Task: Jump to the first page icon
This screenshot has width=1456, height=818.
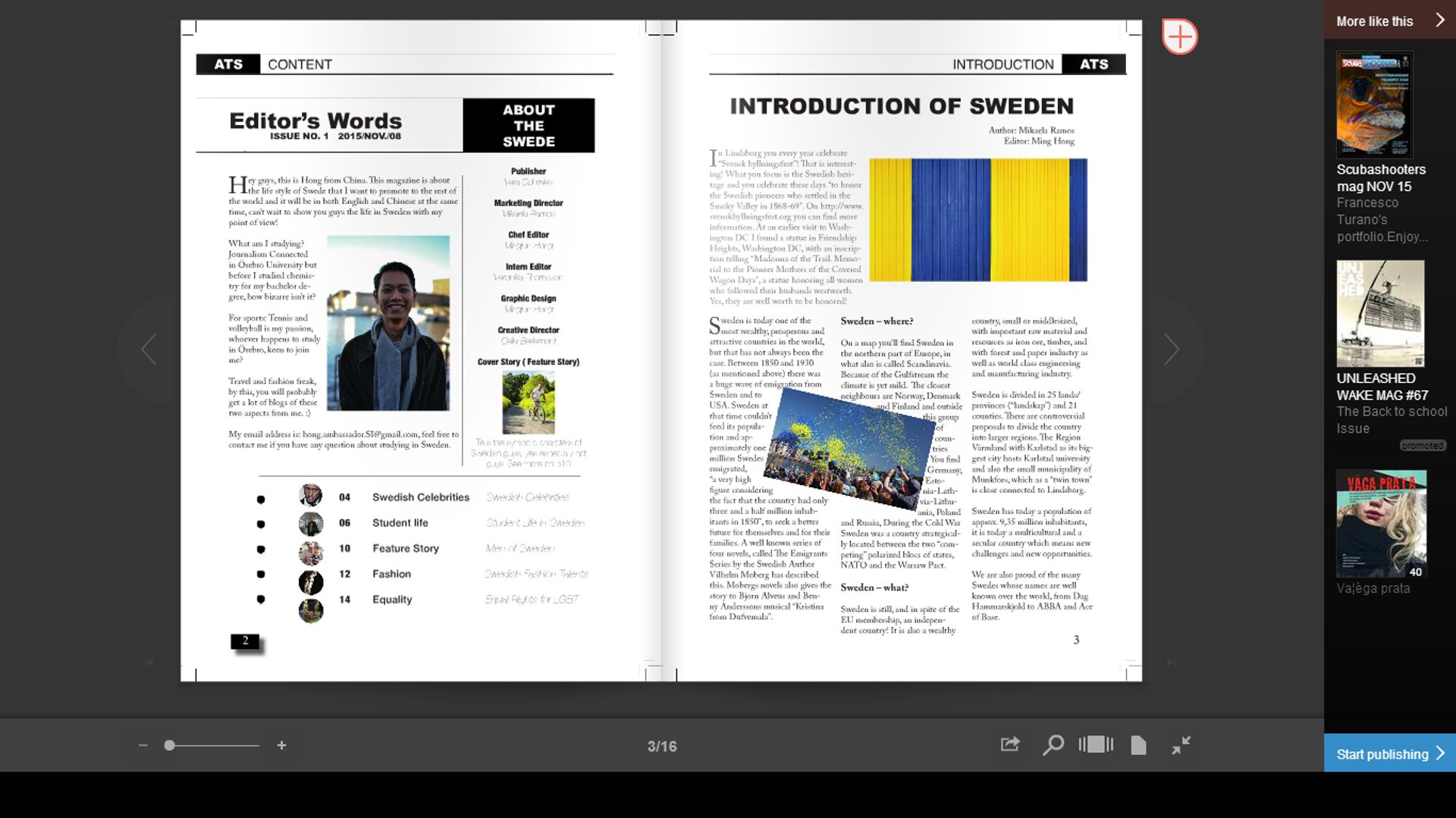Action: [x=149, y=662]
